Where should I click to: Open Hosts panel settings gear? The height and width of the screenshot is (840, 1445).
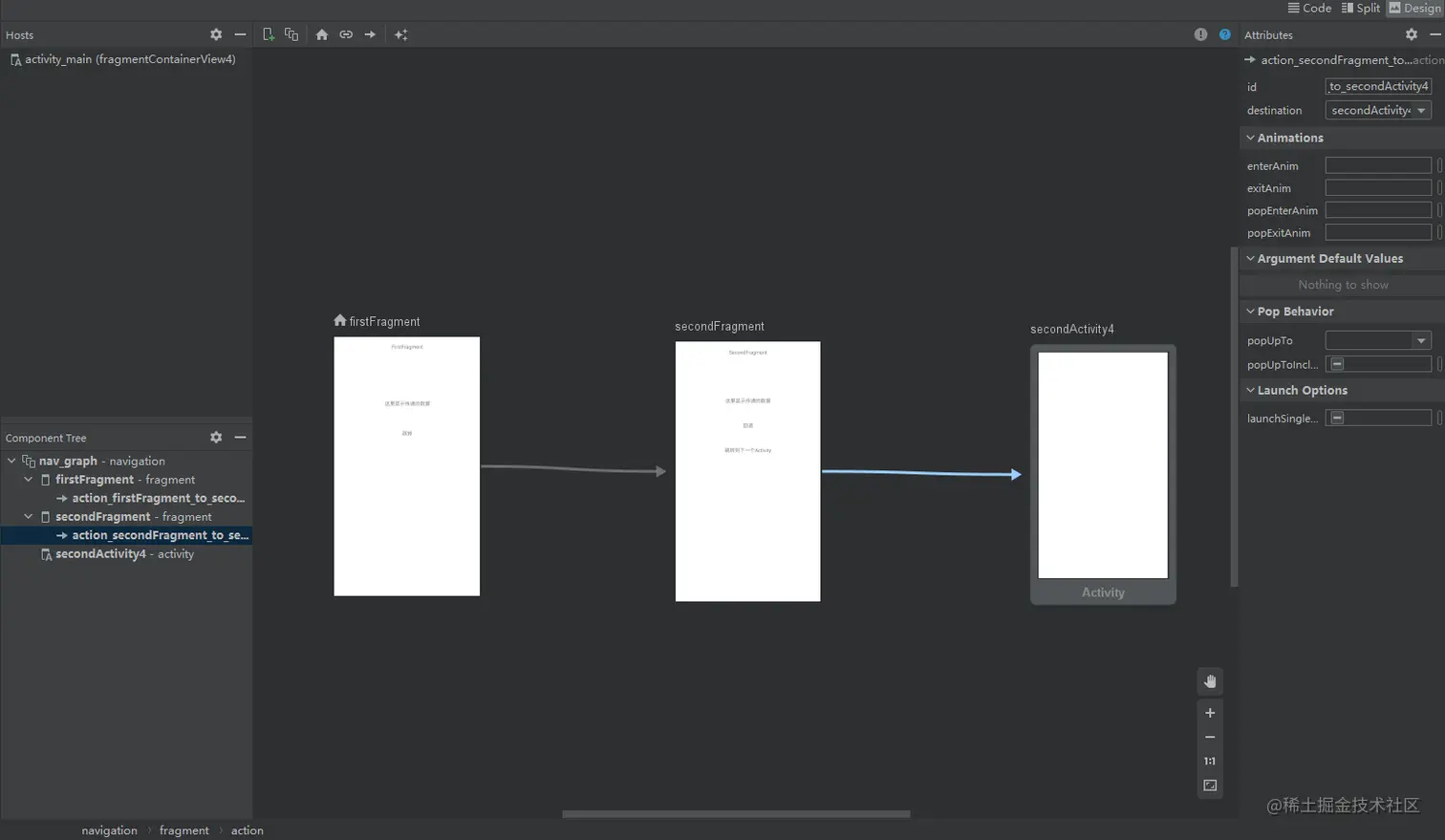pyautogui.click(x=216, y=34)
